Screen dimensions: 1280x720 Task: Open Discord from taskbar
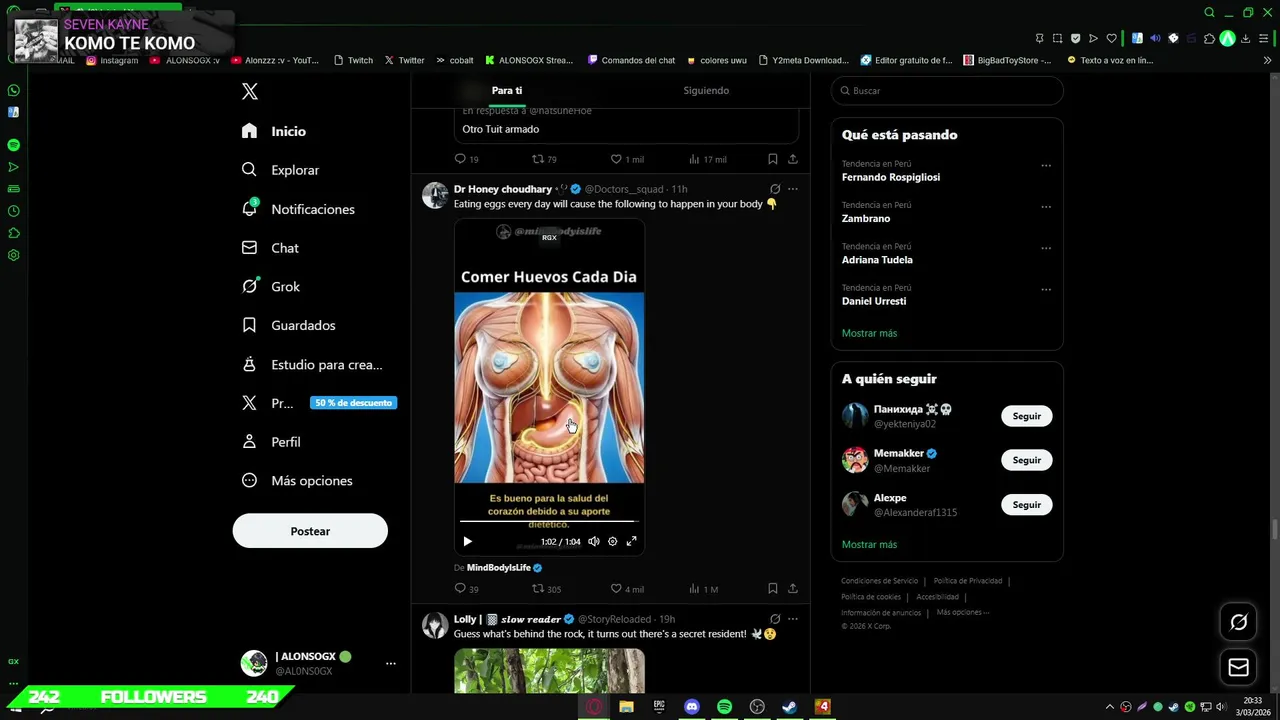coord(692,707)
